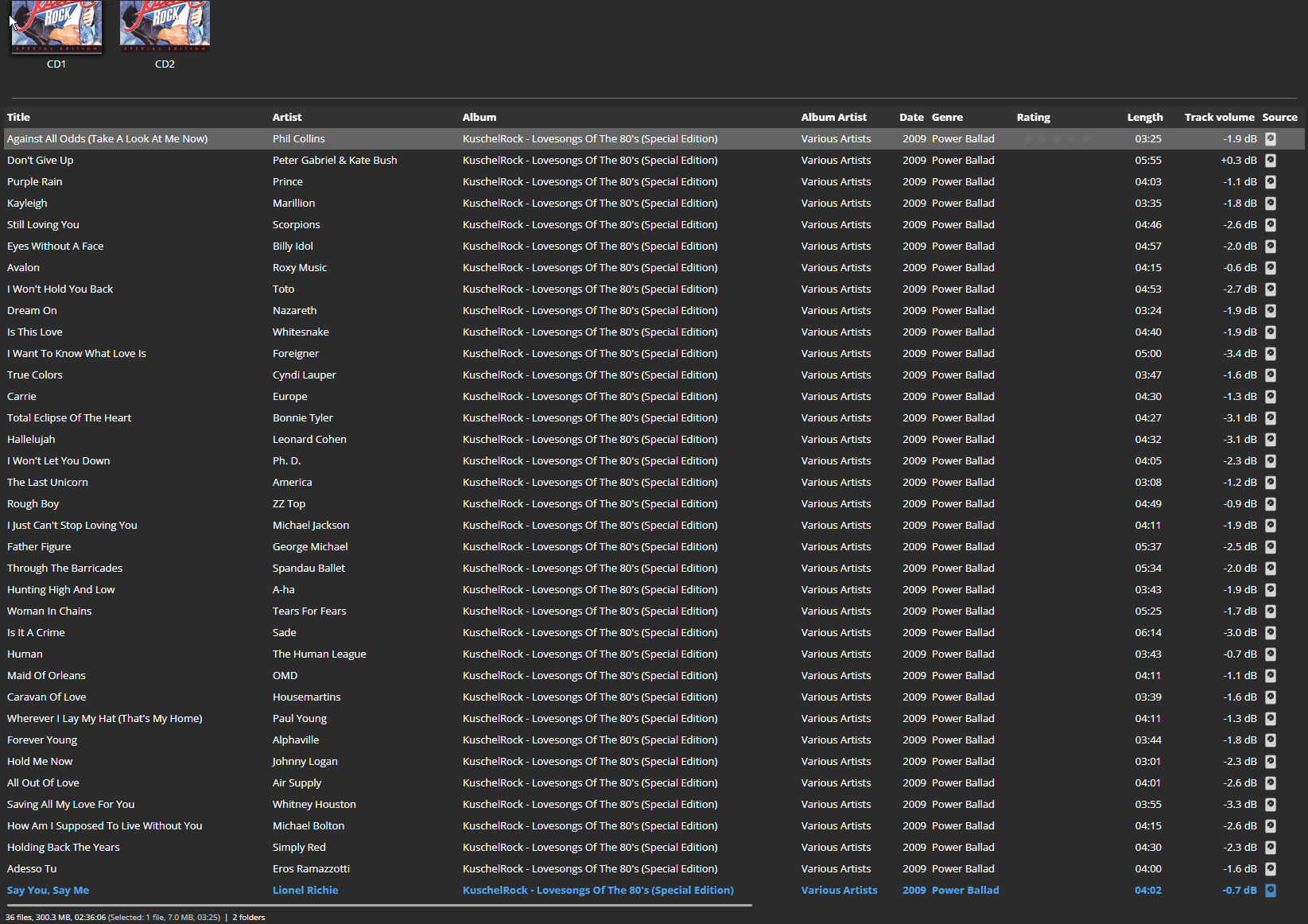
Task: Click the Album Artist column header
Action: point(833,117)
